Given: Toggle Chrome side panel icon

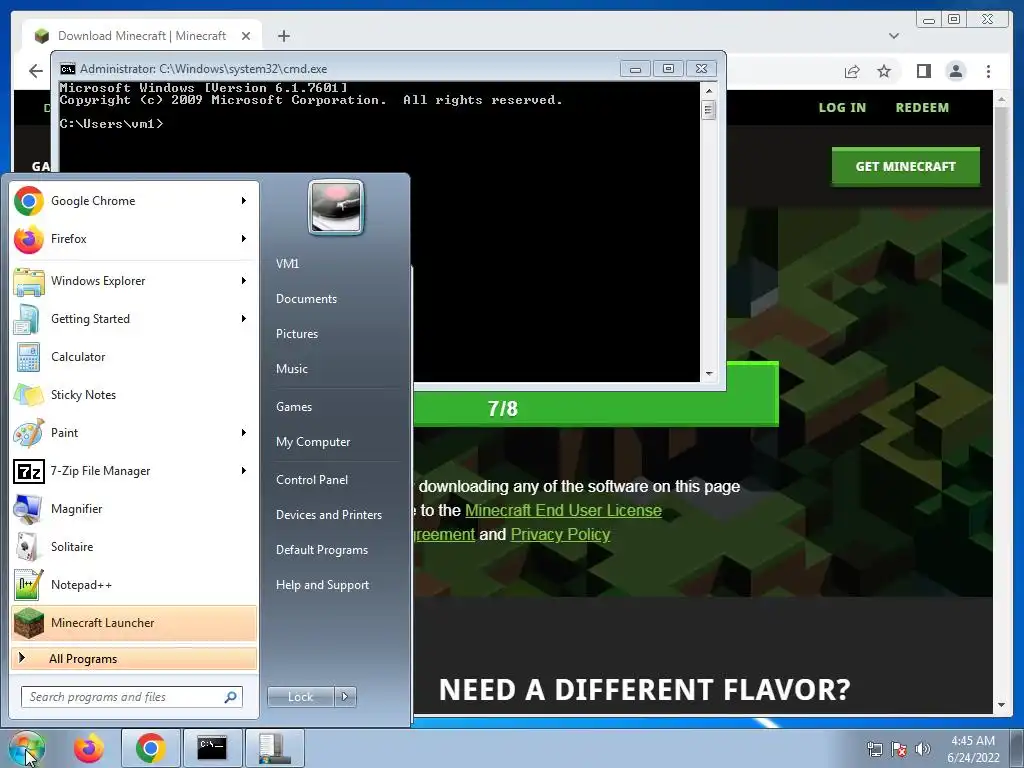Looking at the screenshot, I should 923,71.
